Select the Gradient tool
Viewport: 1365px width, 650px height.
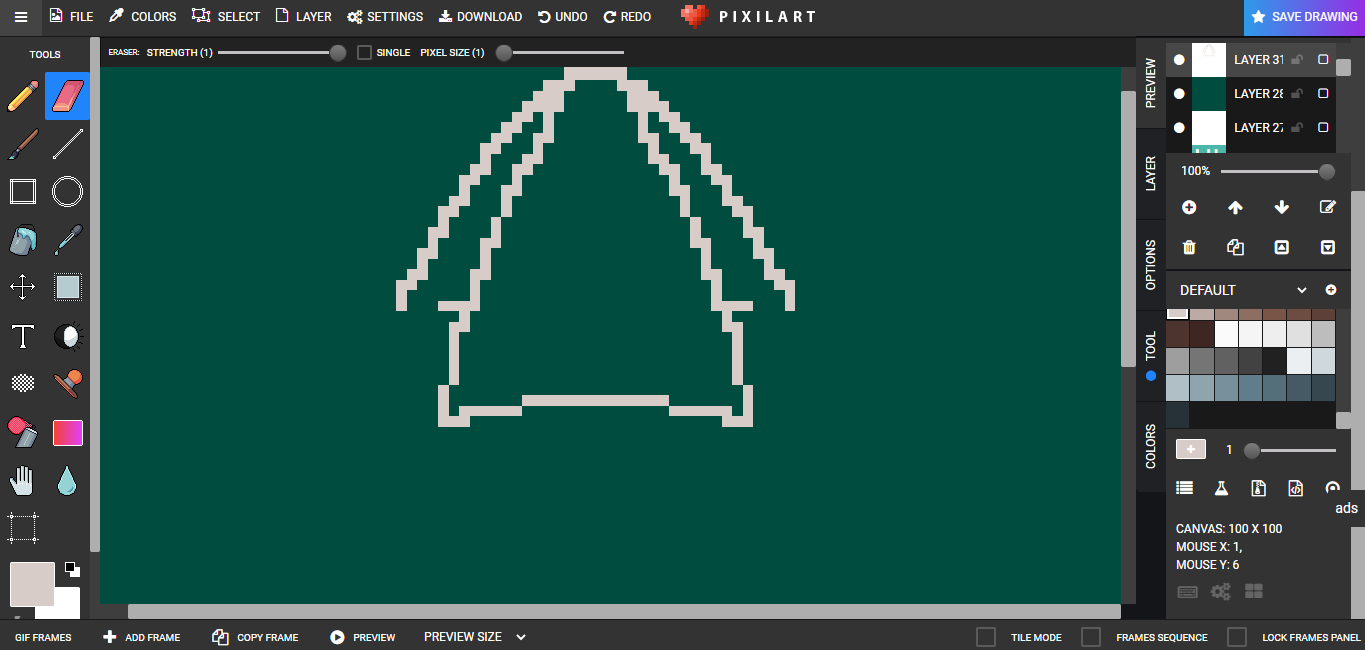click(68, 433)
